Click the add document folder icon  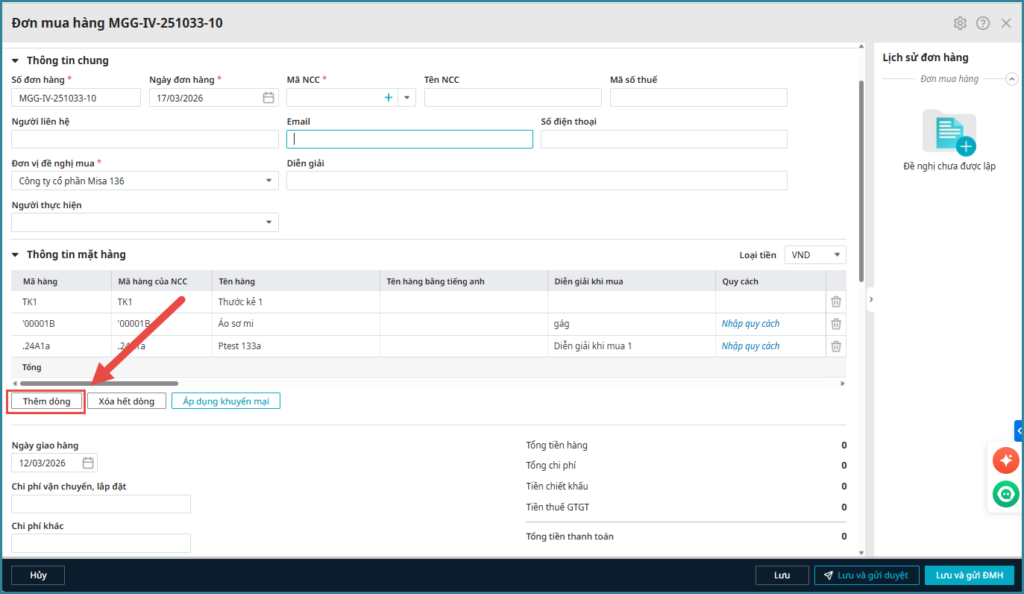[x=949, y=132]
